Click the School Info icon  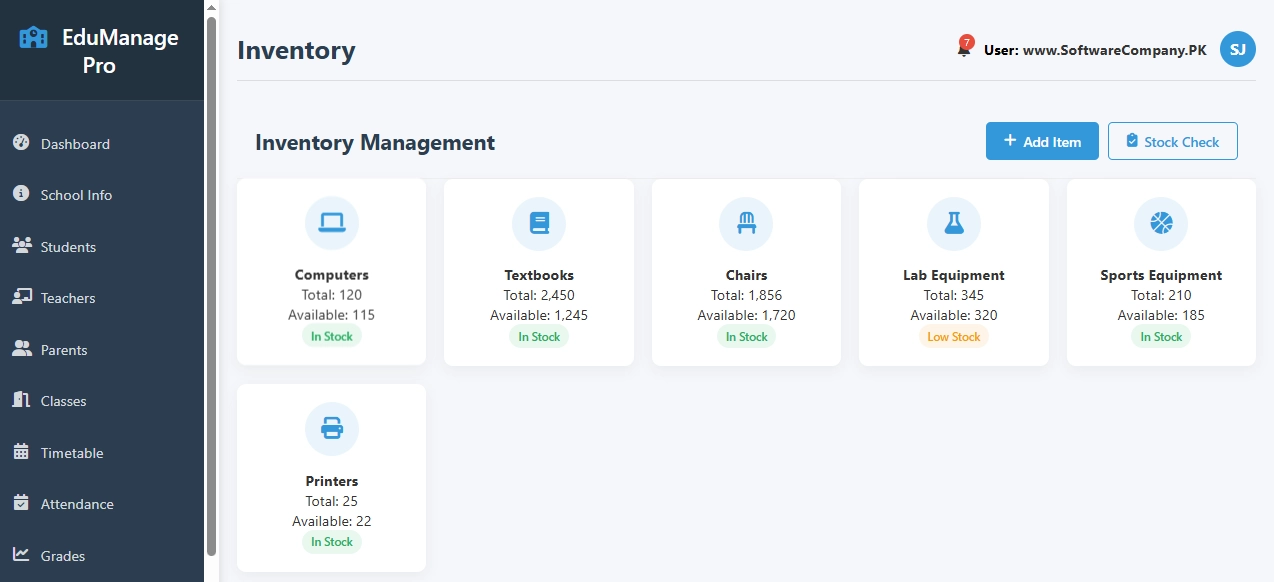coord(20,194)
